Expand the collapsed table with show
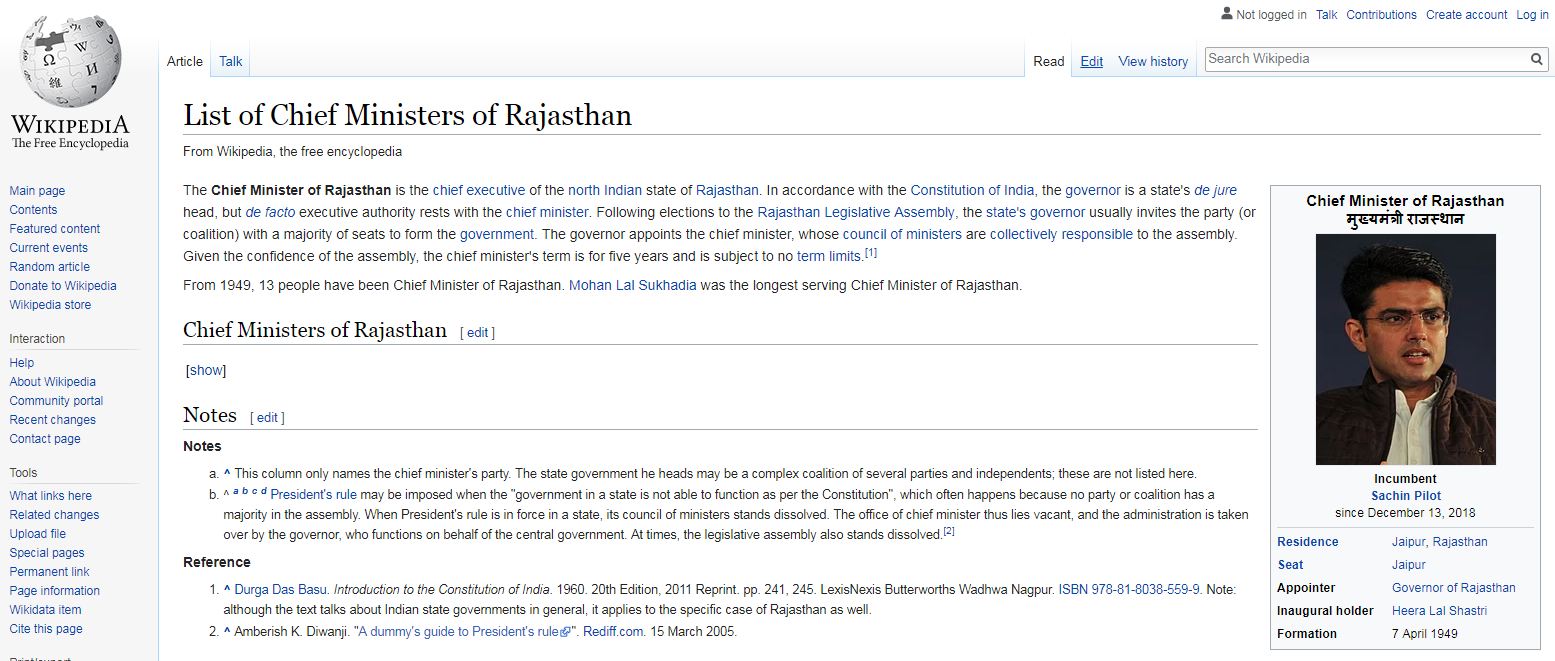1555x661 pixels. click(206, 370)
